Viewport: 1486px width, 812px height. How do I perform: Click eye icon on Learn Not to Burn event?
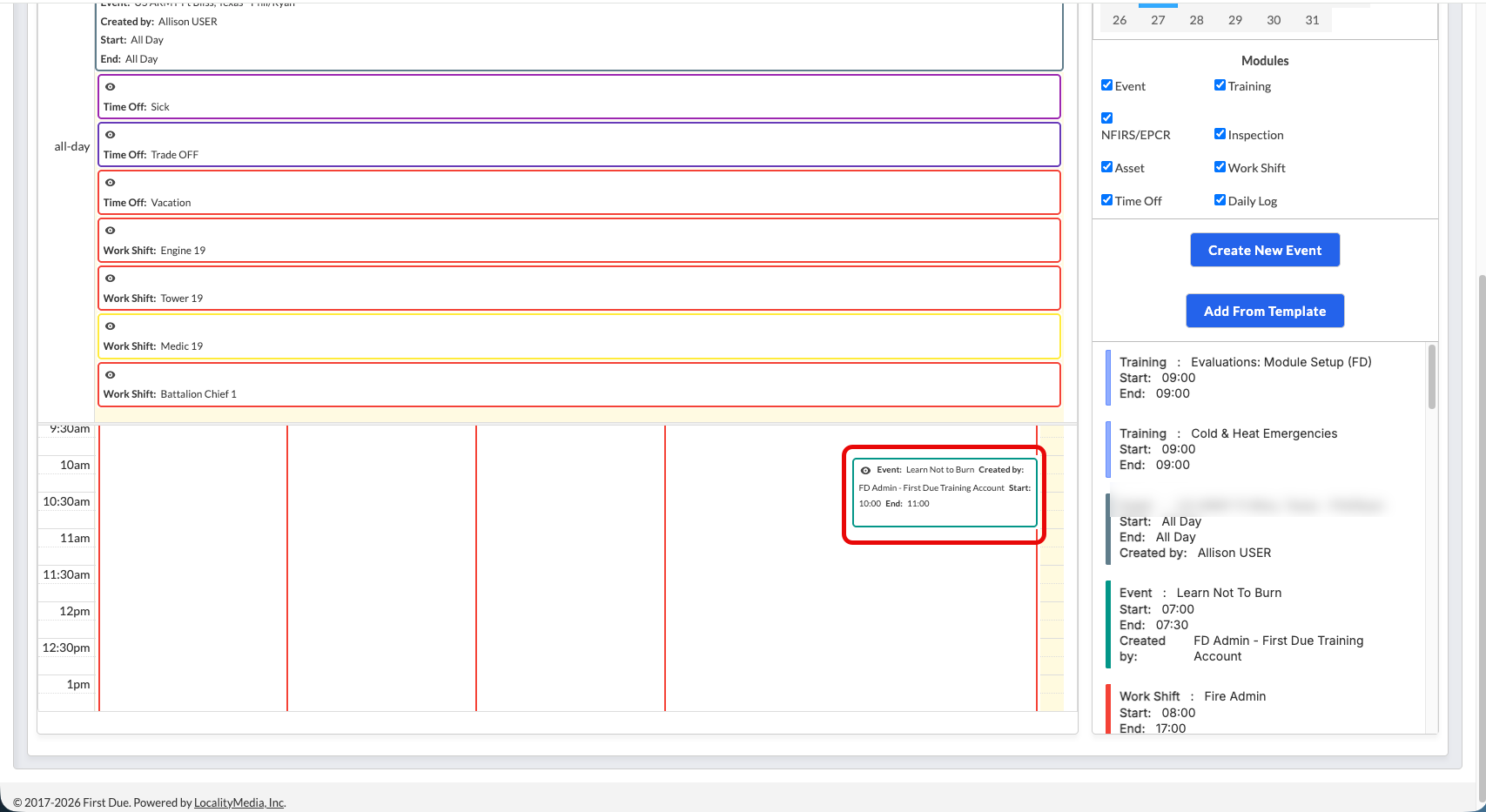(865, 470)
